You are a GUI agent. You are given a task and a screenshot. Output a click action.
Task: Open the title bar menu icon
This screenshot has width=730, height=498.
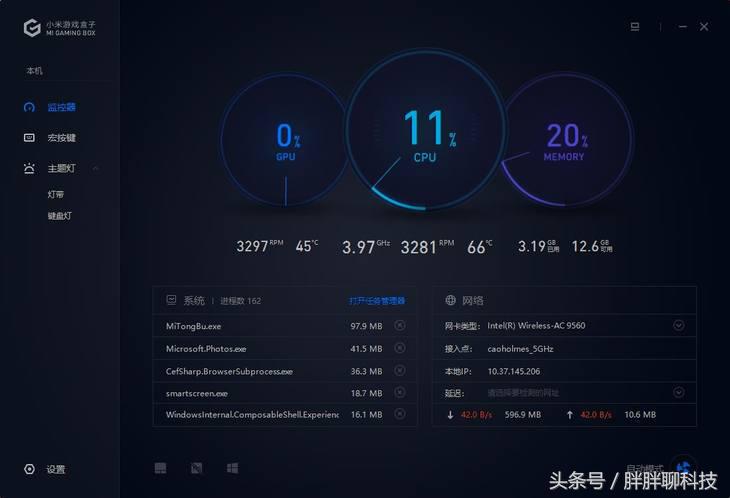[x=635, y=27]
